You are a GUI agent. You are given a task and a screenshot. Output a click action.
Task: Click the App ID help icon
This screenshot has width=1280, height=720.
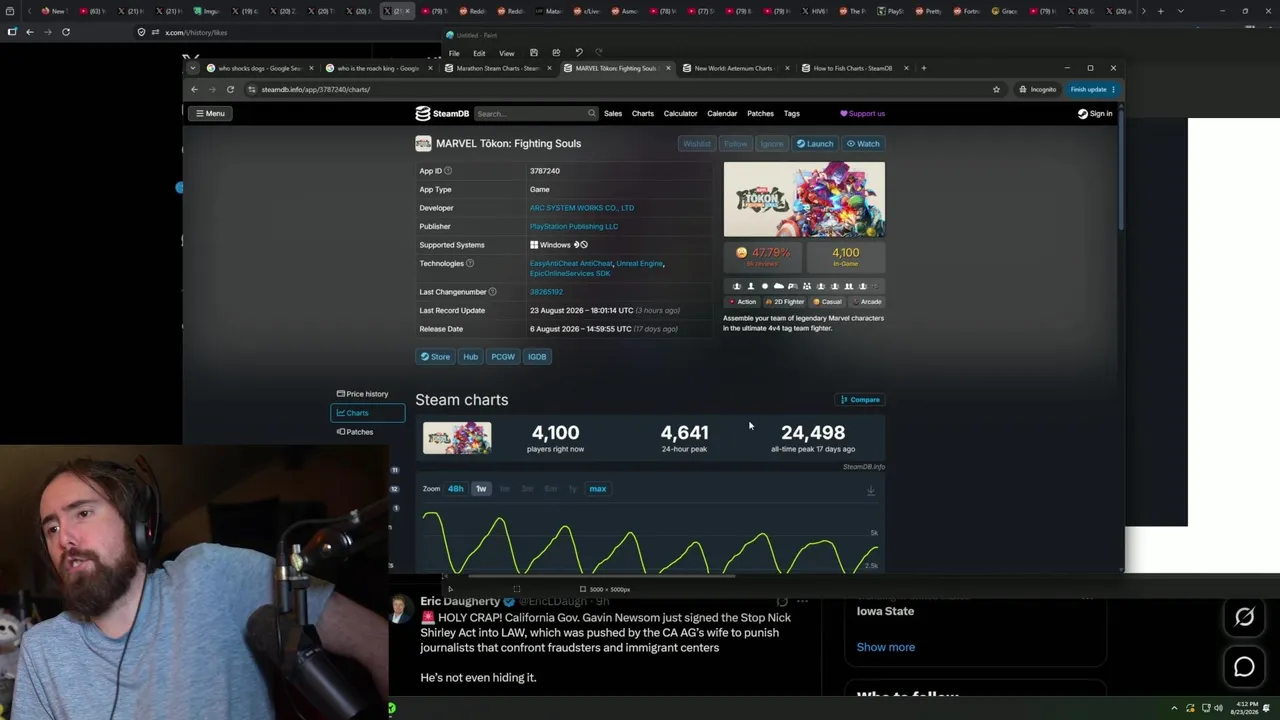[448, 171]
